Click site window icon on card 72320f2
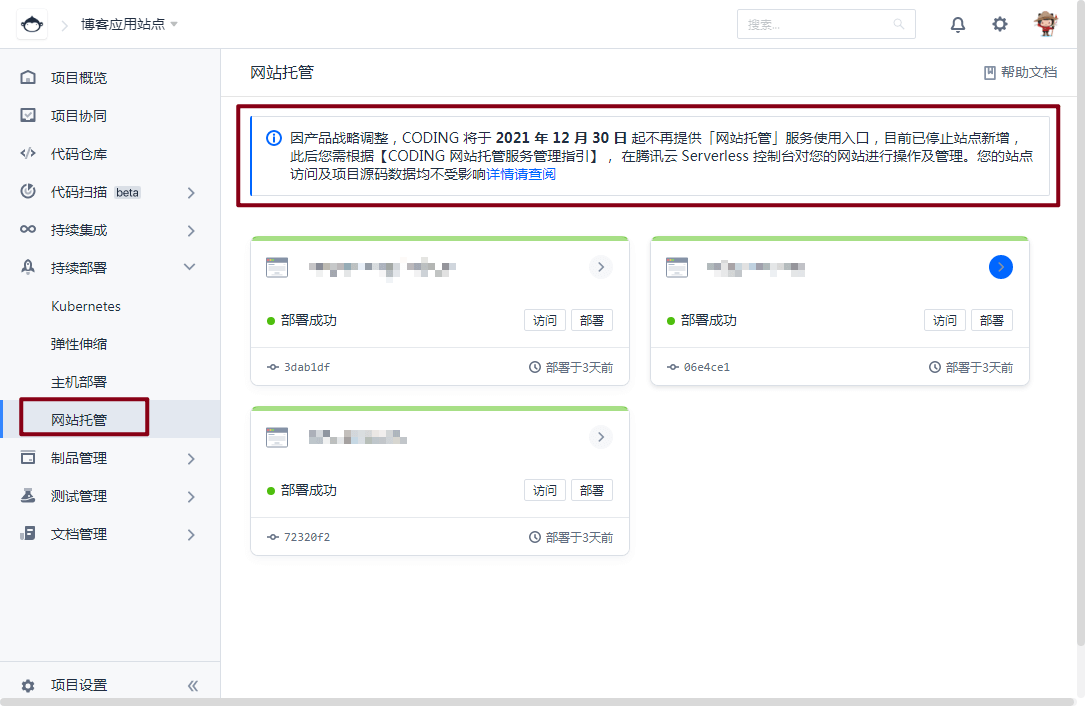This screenshot has width=1085, height=706. [277, 437]
